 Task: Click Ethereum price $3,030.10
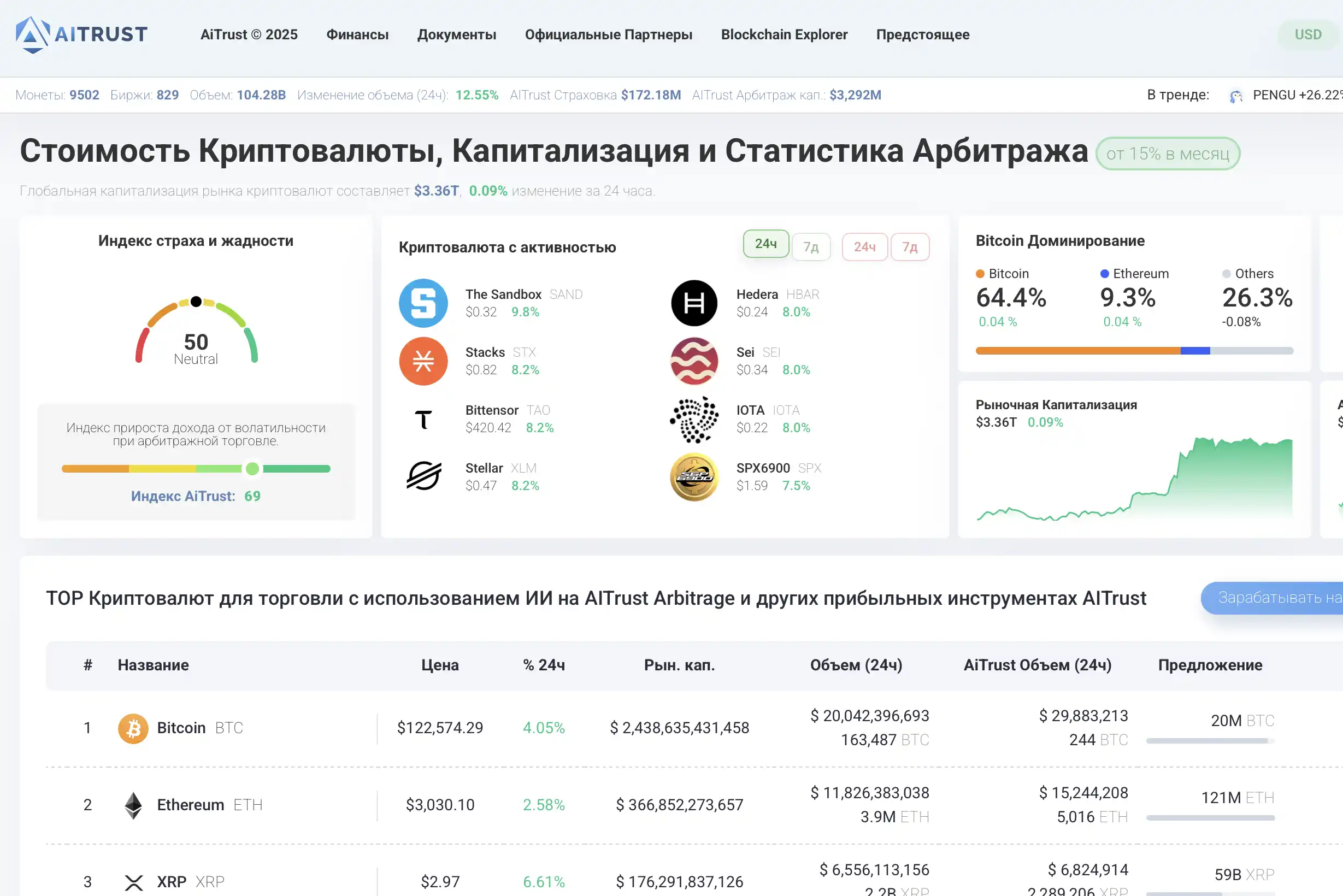pos(440,805)
